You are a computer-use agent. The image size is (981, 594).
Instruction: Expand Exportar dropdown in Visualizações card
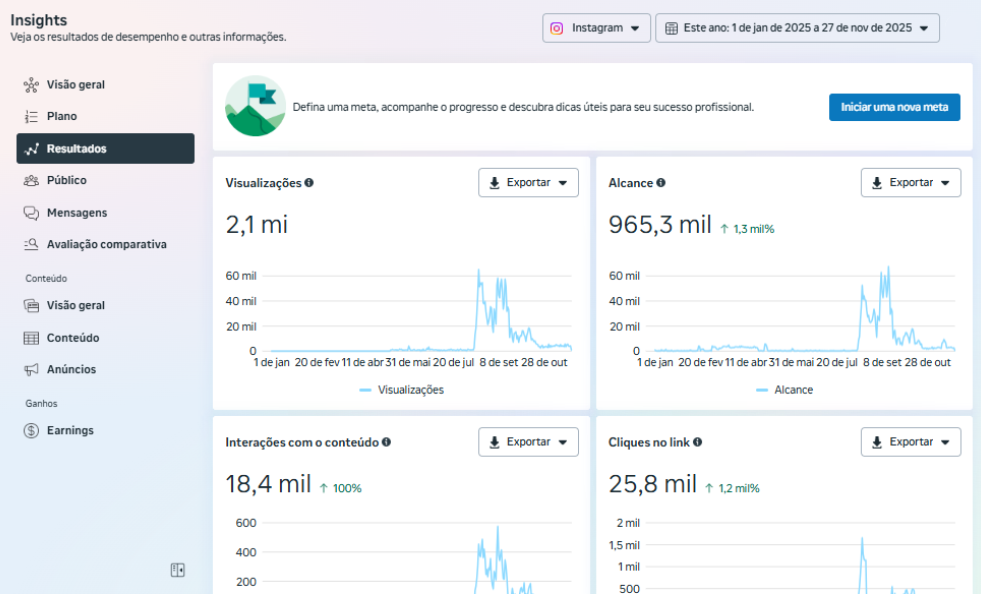coord(528,183)
